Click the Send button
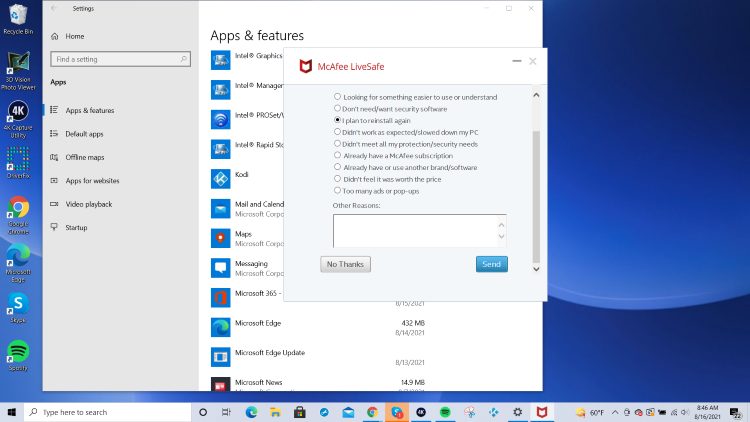750x422 pixels. [x=492, y=264]
